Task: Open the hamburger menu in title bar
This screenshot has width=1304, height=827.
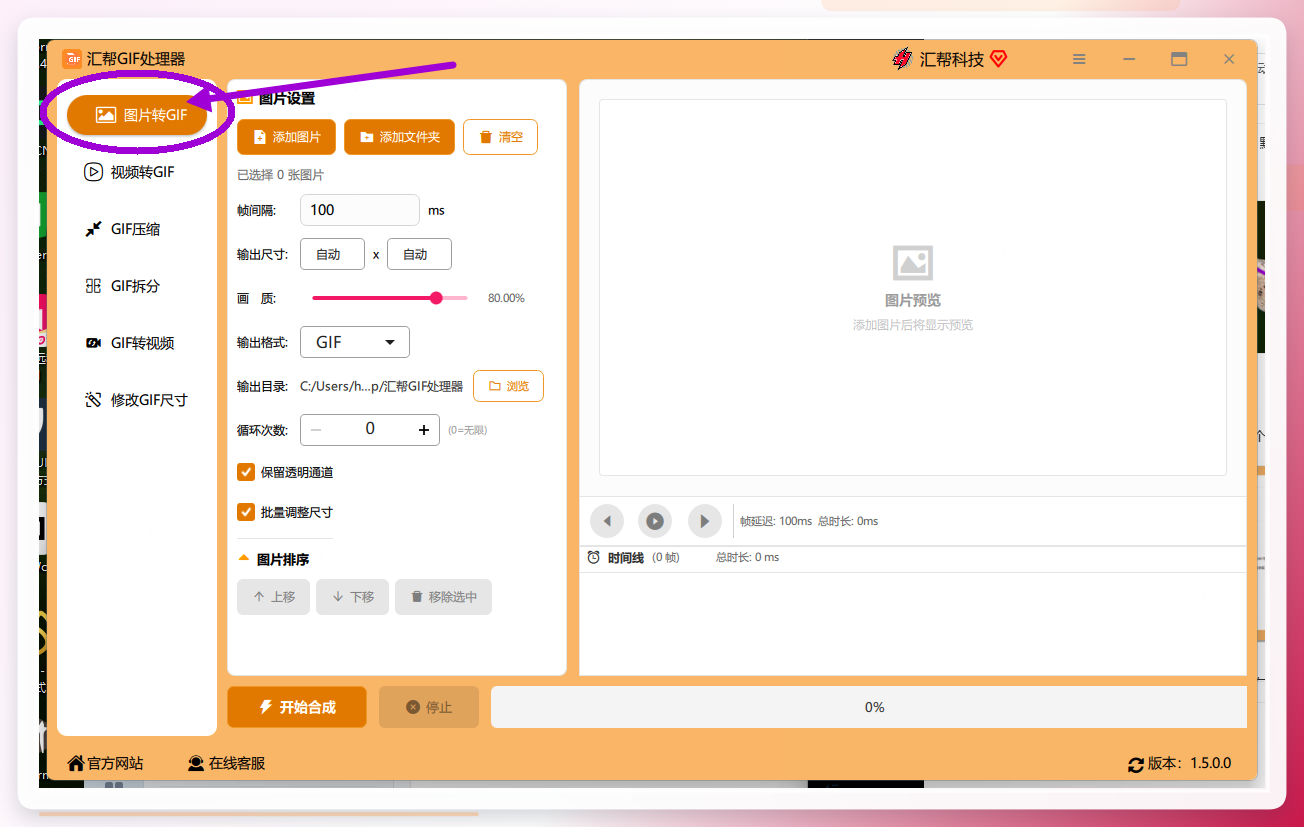Action: [1079, 59]
